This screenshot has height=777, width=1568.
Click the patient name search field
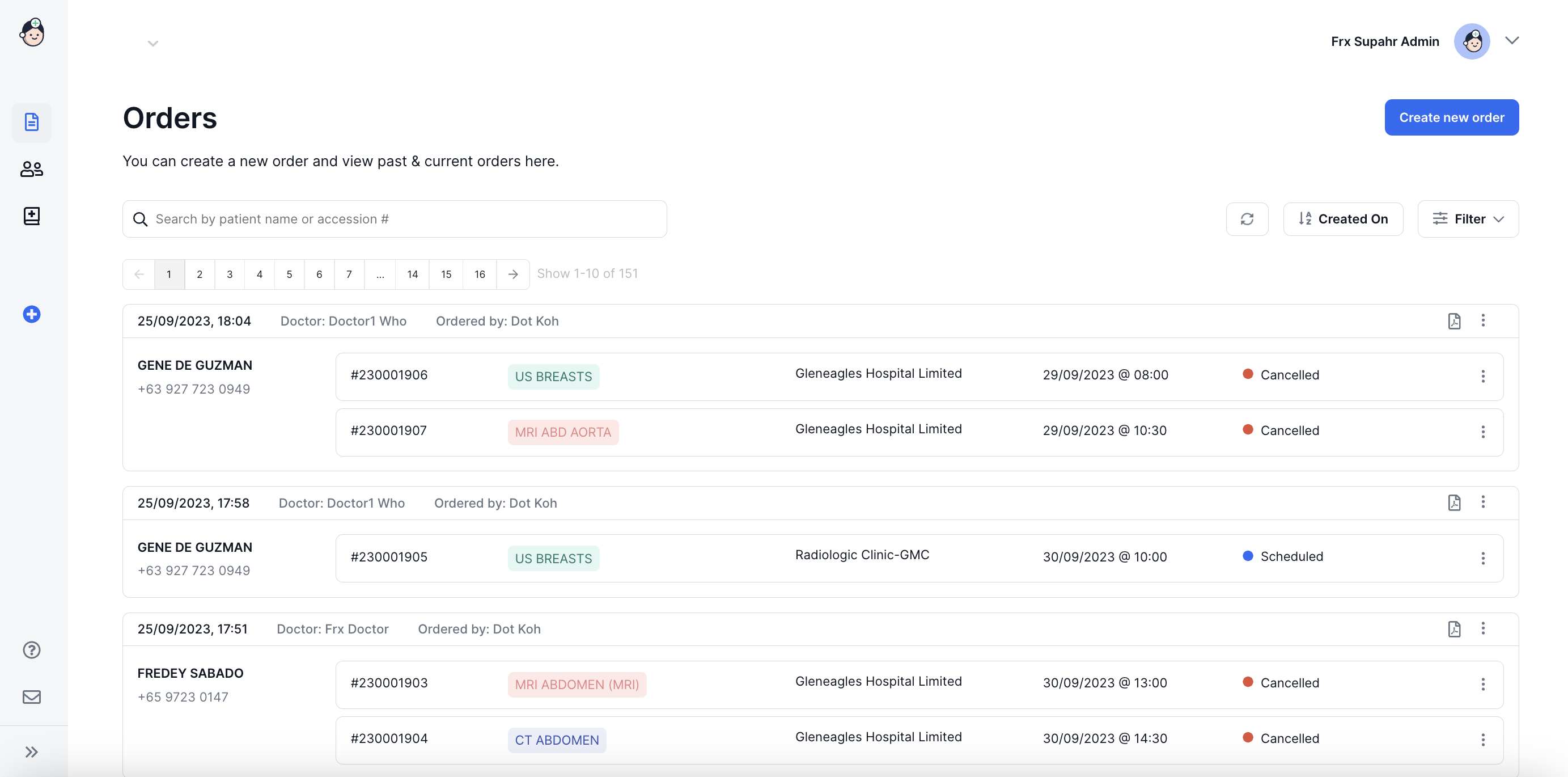point(395,218)
